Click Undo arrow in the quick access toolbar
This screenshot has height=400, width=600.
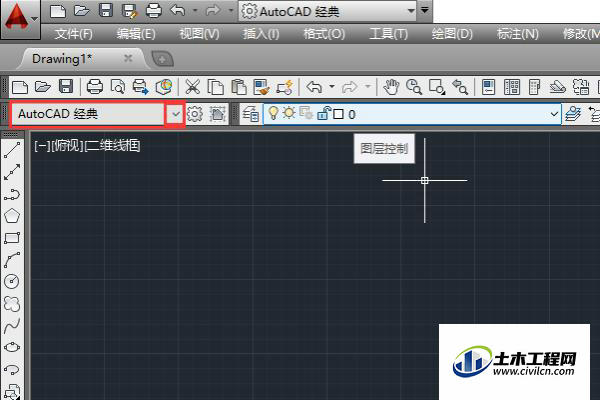point(177,10)
